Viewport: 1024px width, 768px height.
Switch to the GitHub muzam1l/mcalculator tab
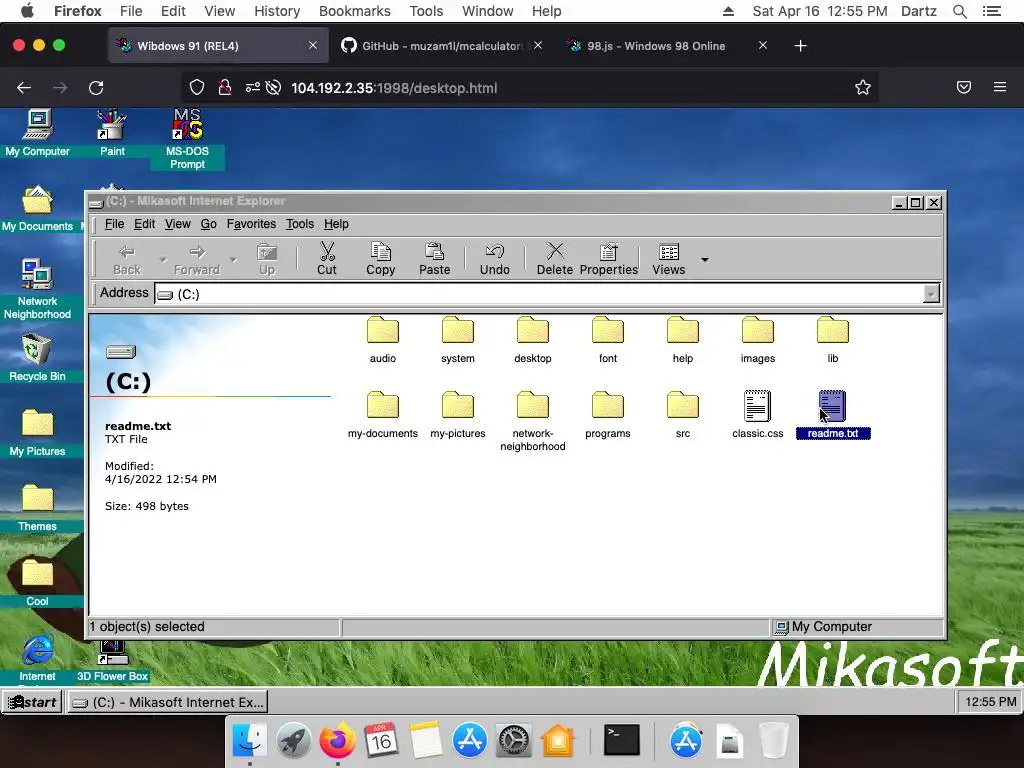(x=441, y=46)
